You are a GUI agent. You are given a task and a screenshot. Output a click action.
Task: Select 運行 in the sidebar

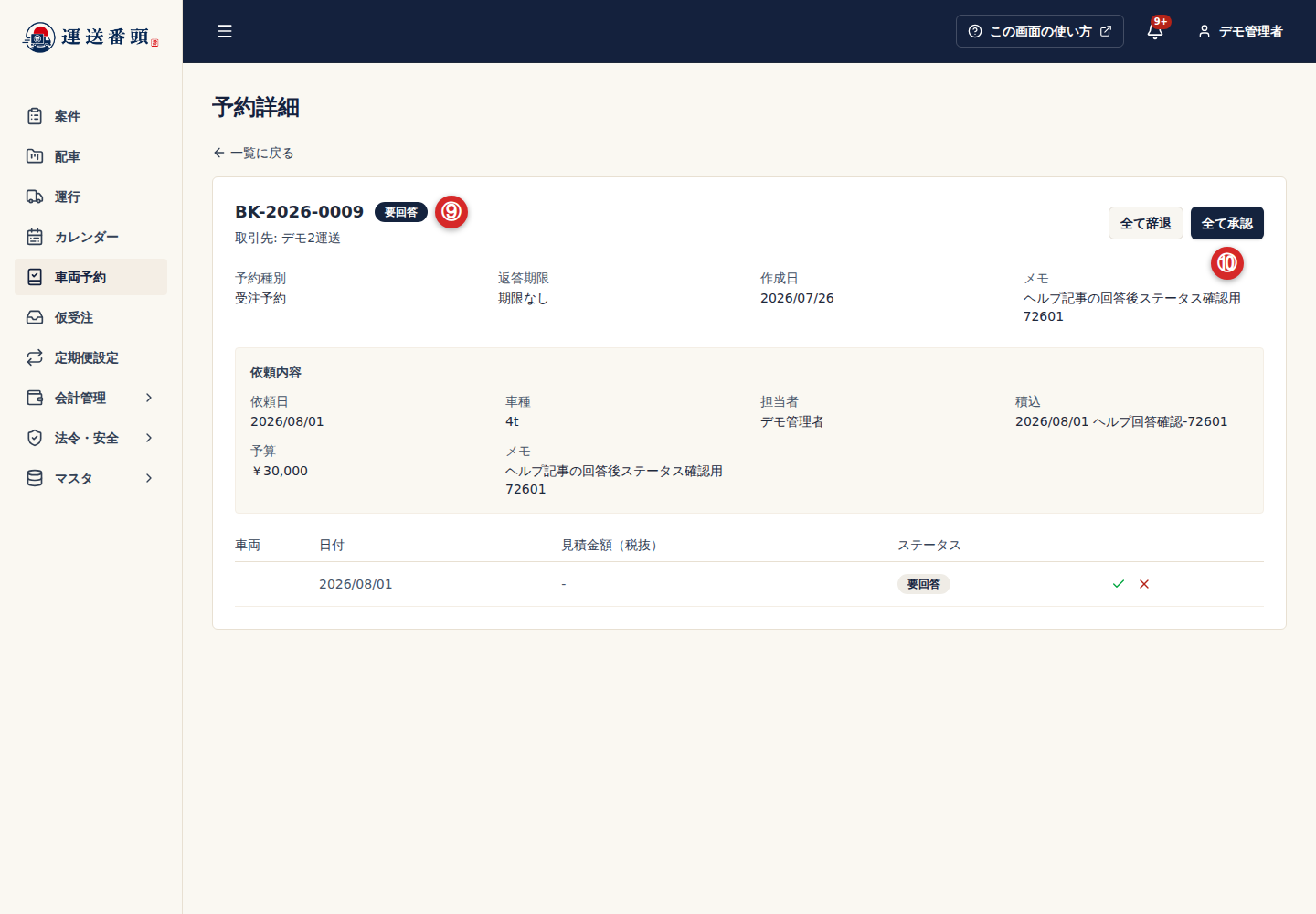tap(90, 197)
